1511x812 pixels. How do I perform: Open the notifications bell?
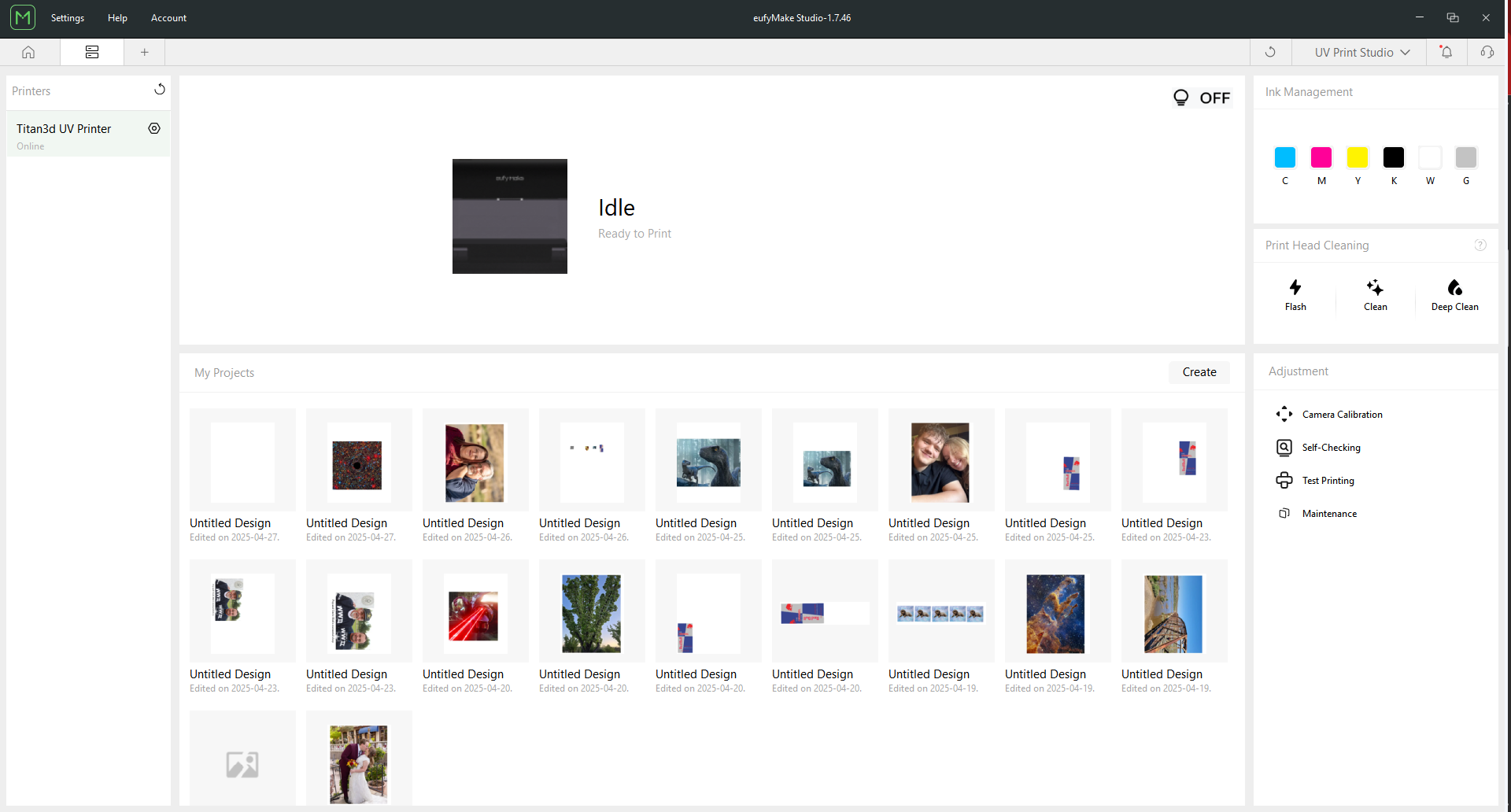(x=1446, y=52)
